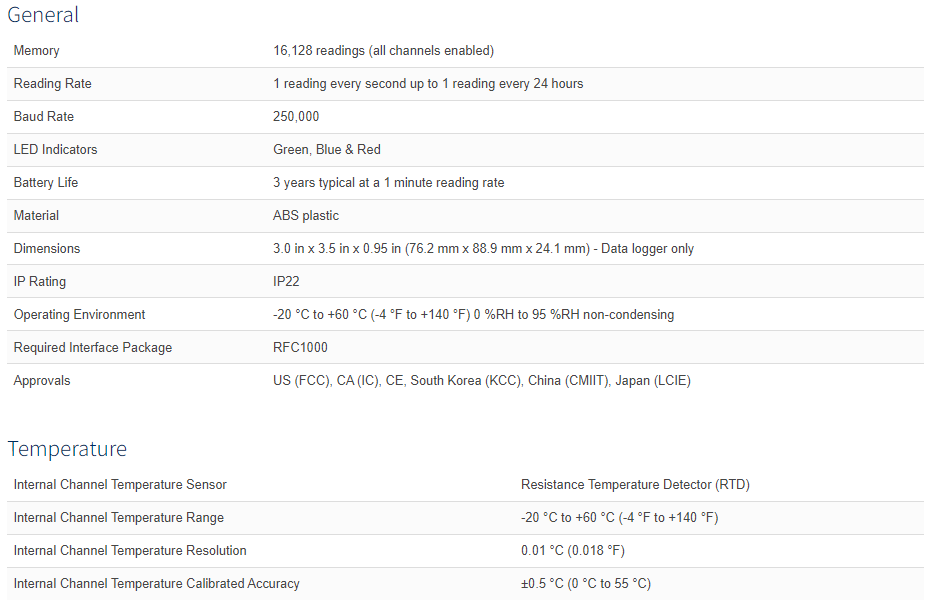Click Internal Channel Temperature Resolution label

(130, 551)
